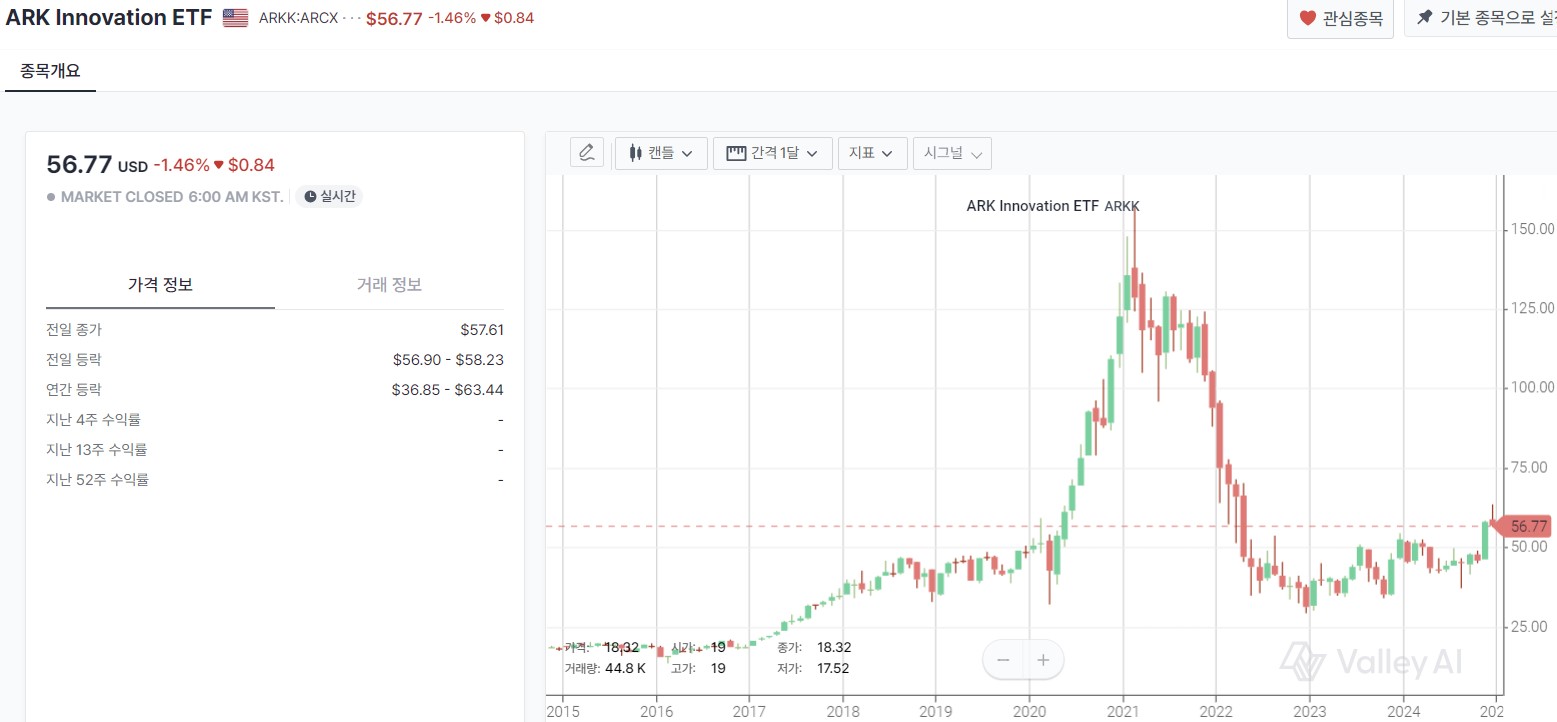Open the chart drawing pencil tool
Screen dimensions: 1557x722
click(x=587, y=153)
